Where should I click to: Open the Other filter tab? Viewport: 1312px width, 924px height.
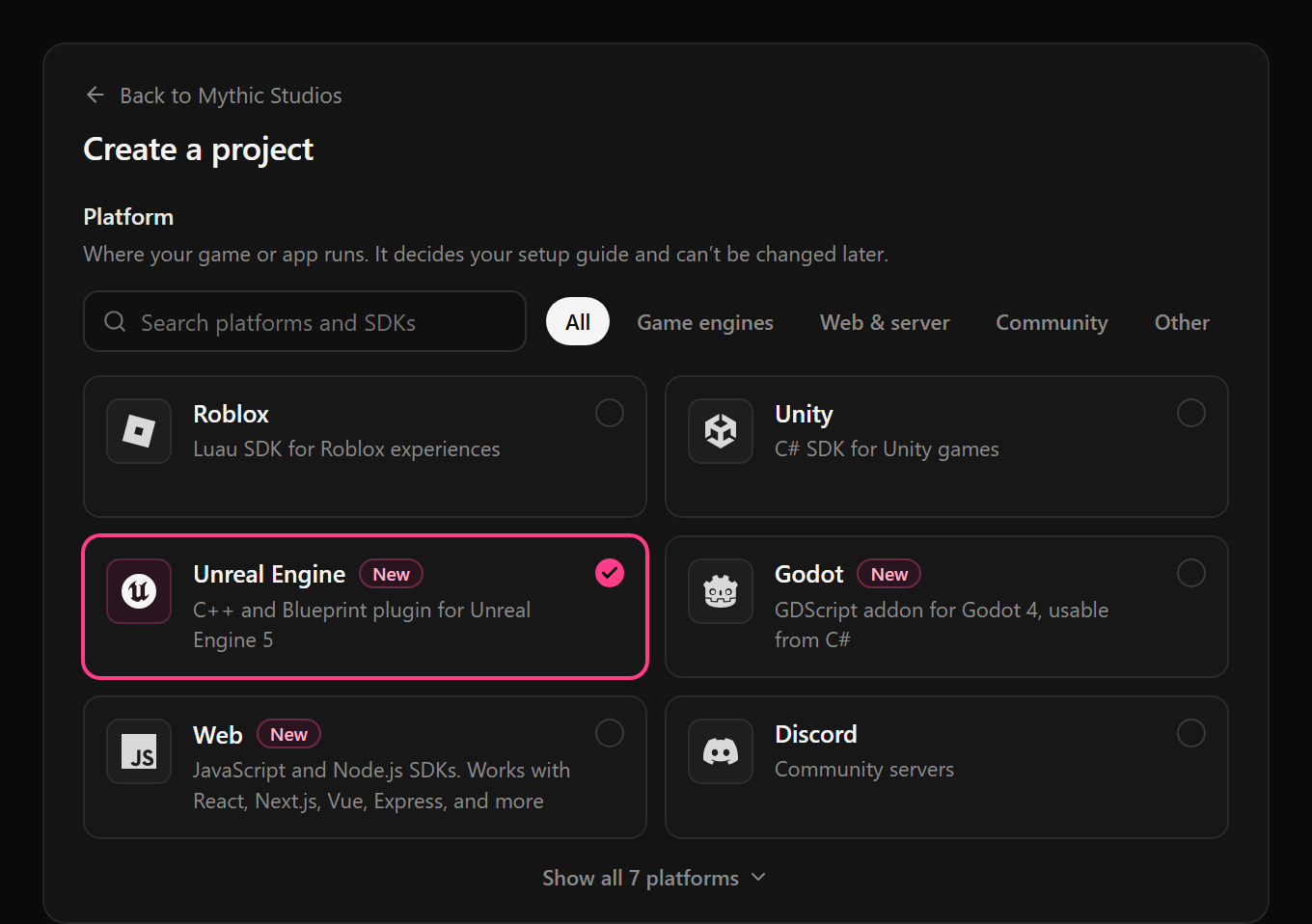point(1182,322)
